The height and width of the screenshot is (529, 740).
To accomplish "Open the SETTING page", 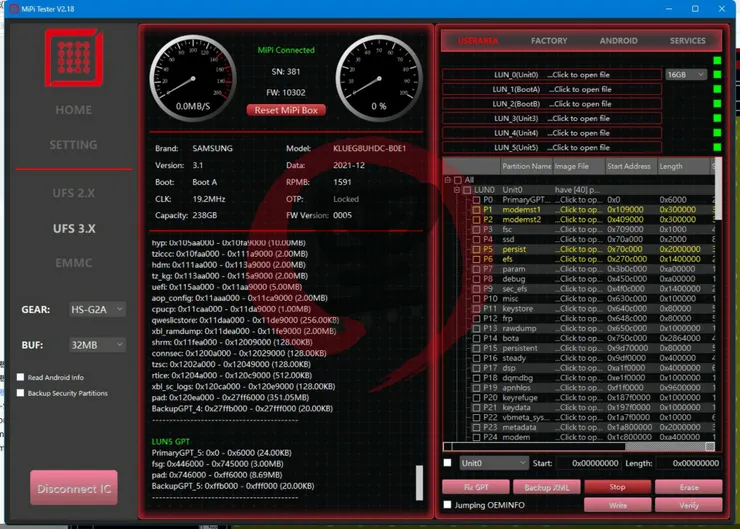I will coord(74,145).
